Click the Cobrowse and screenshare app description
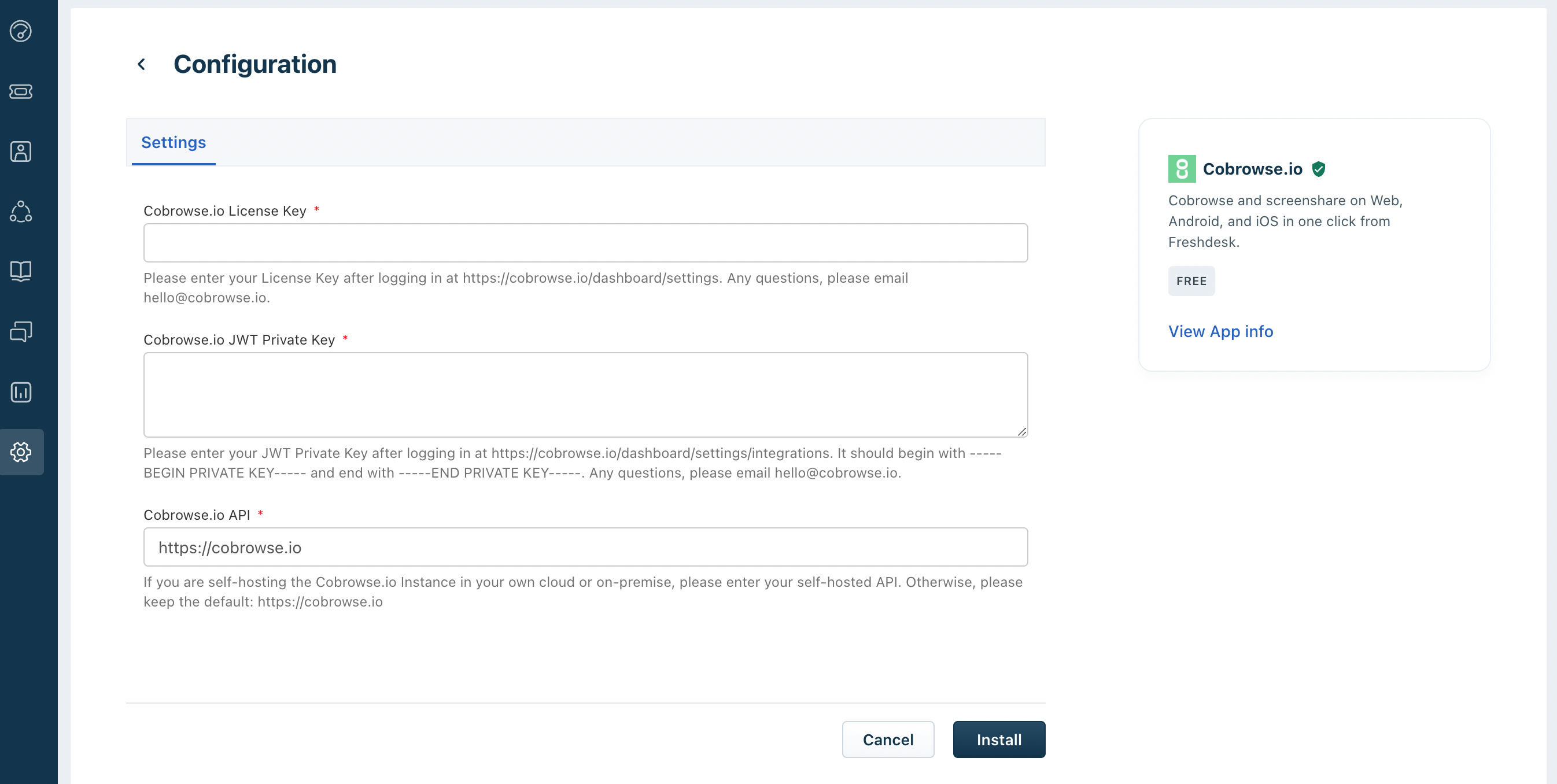This screenshot has height=784, width=1557. point(1285,221)
